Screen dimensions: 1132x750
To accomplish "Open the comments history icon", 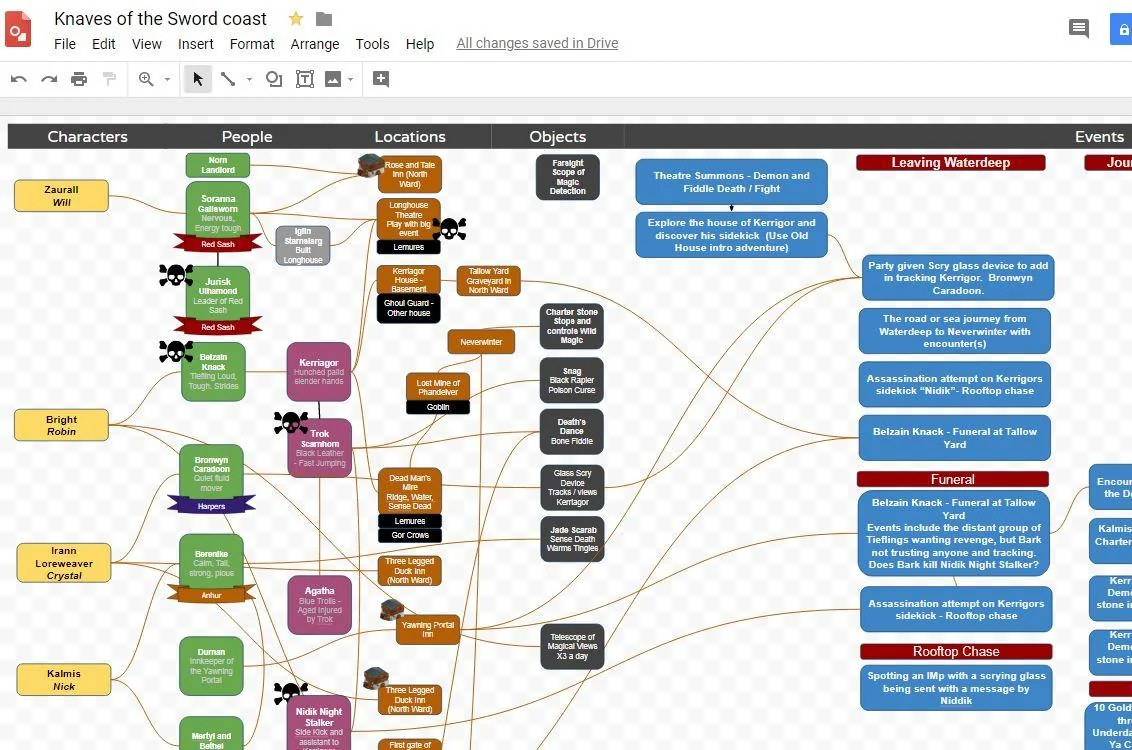I will [x=1079, y=29].
